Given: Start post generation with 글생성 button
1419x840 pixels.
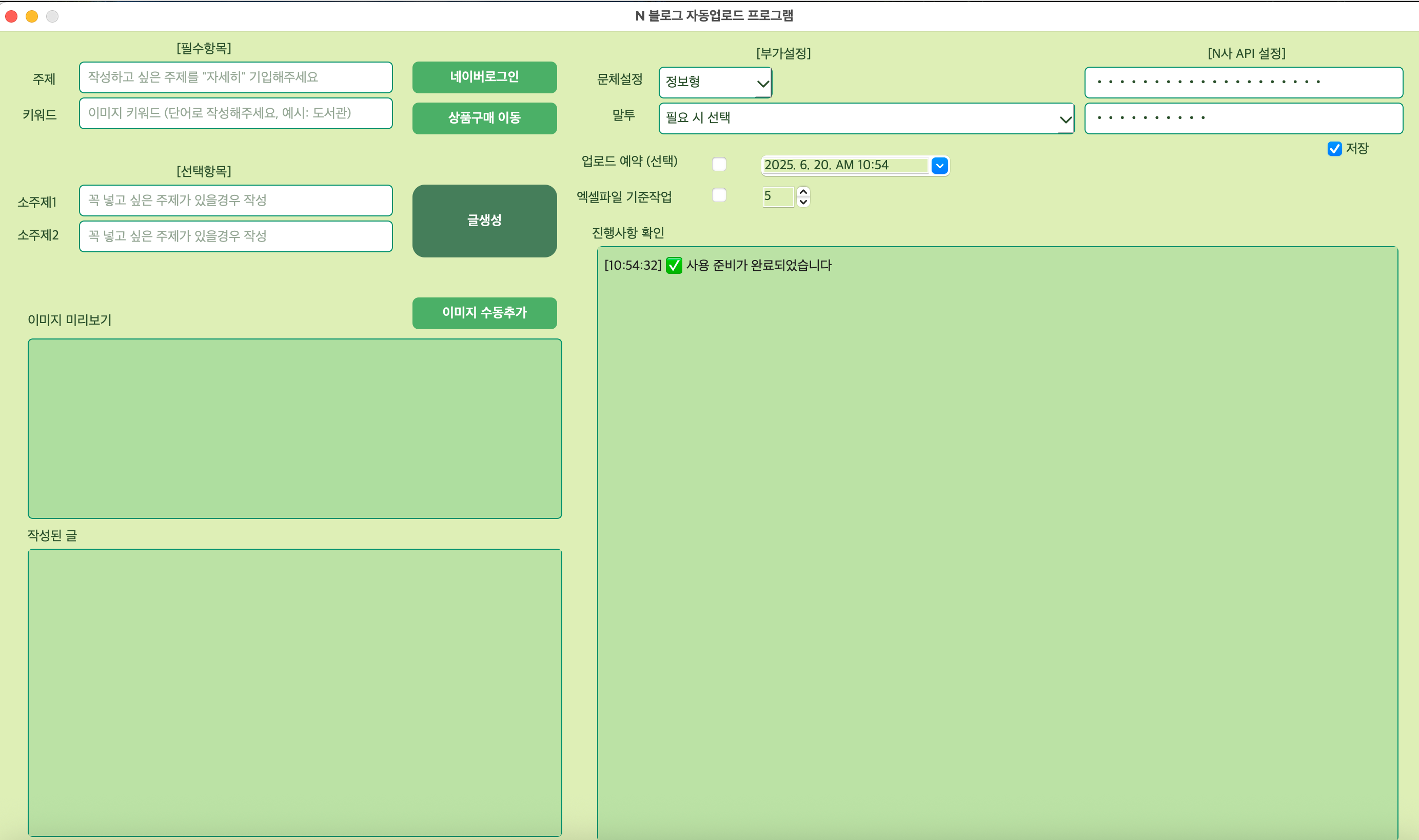Looking at the screenshot, I should tap(484, 221).
